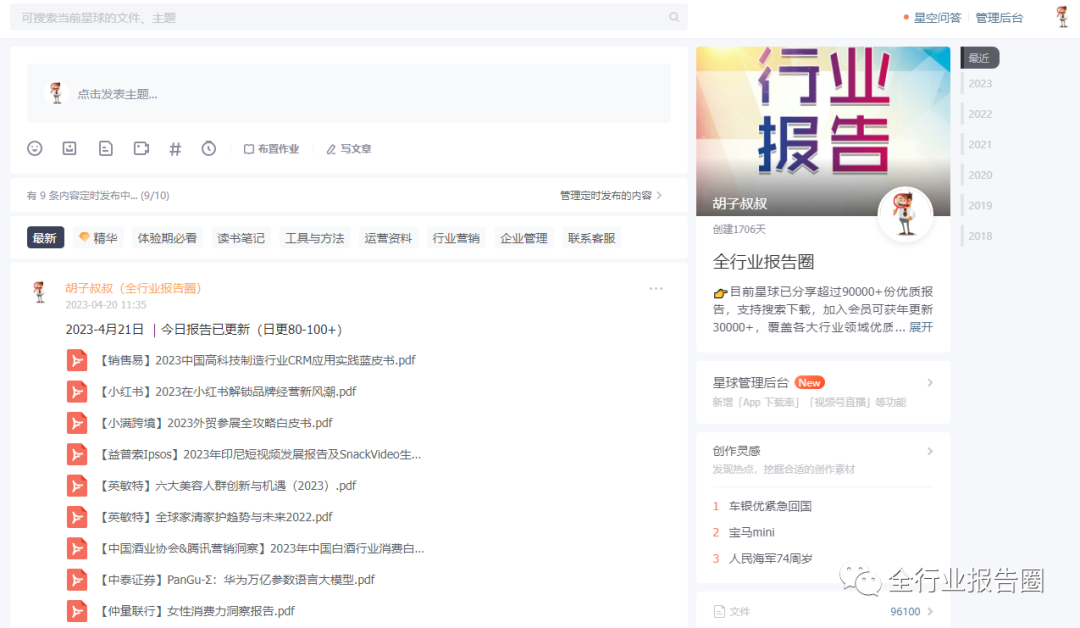Open the 管理后台 link
The height and width of the screenshot is (628, 1080).
tap(999, 18)
